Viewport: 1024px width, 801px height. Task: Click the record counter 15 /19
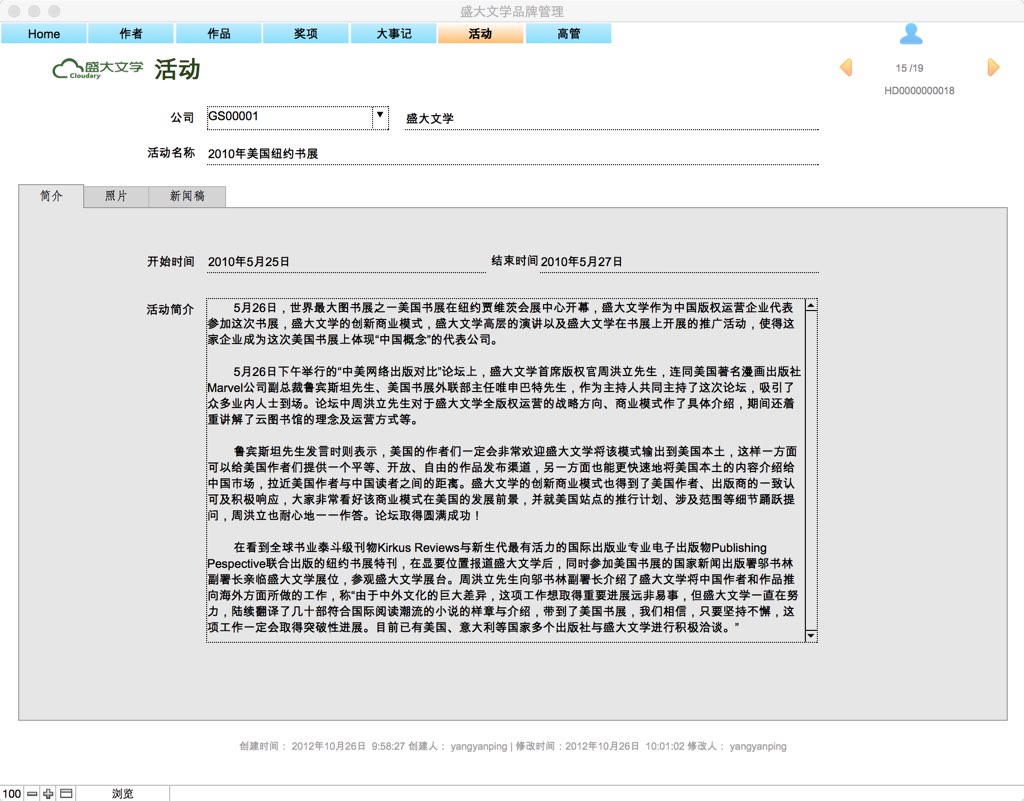click(x=909, y=68)
